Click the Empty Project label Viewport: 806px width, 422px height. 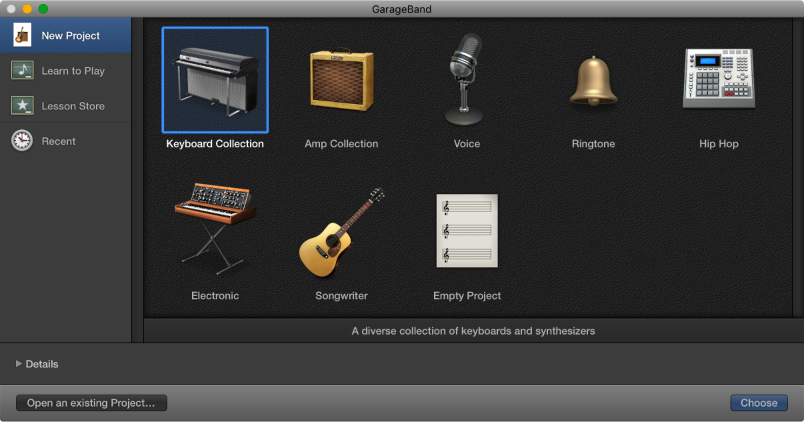point(467,296)
